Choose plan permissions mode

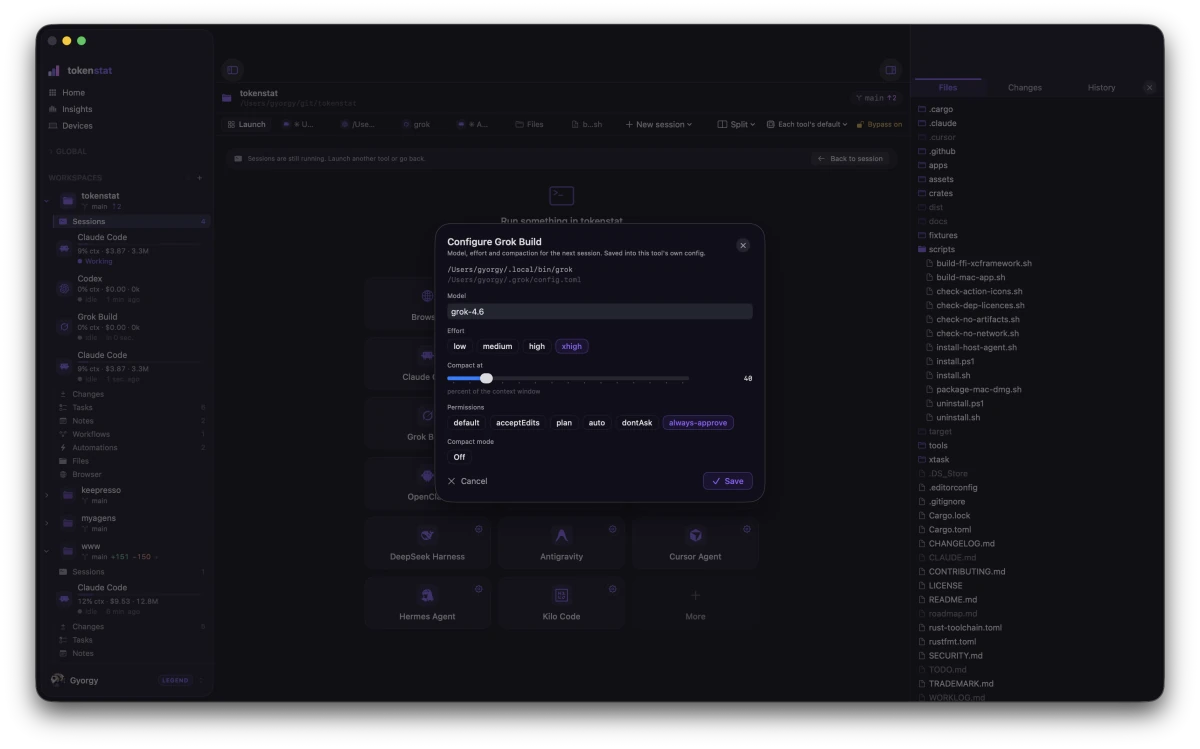564,423
